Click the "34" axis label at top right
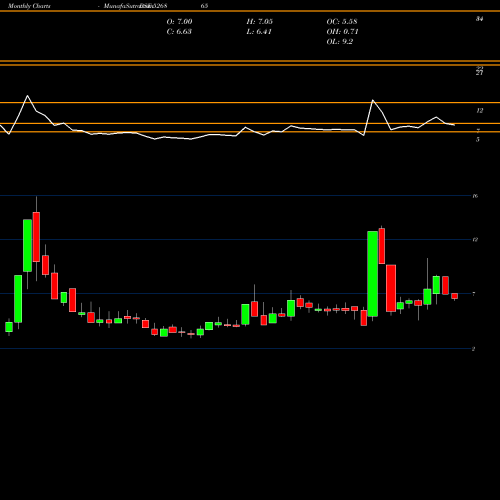500x500 pixels. tap(479, 19)
